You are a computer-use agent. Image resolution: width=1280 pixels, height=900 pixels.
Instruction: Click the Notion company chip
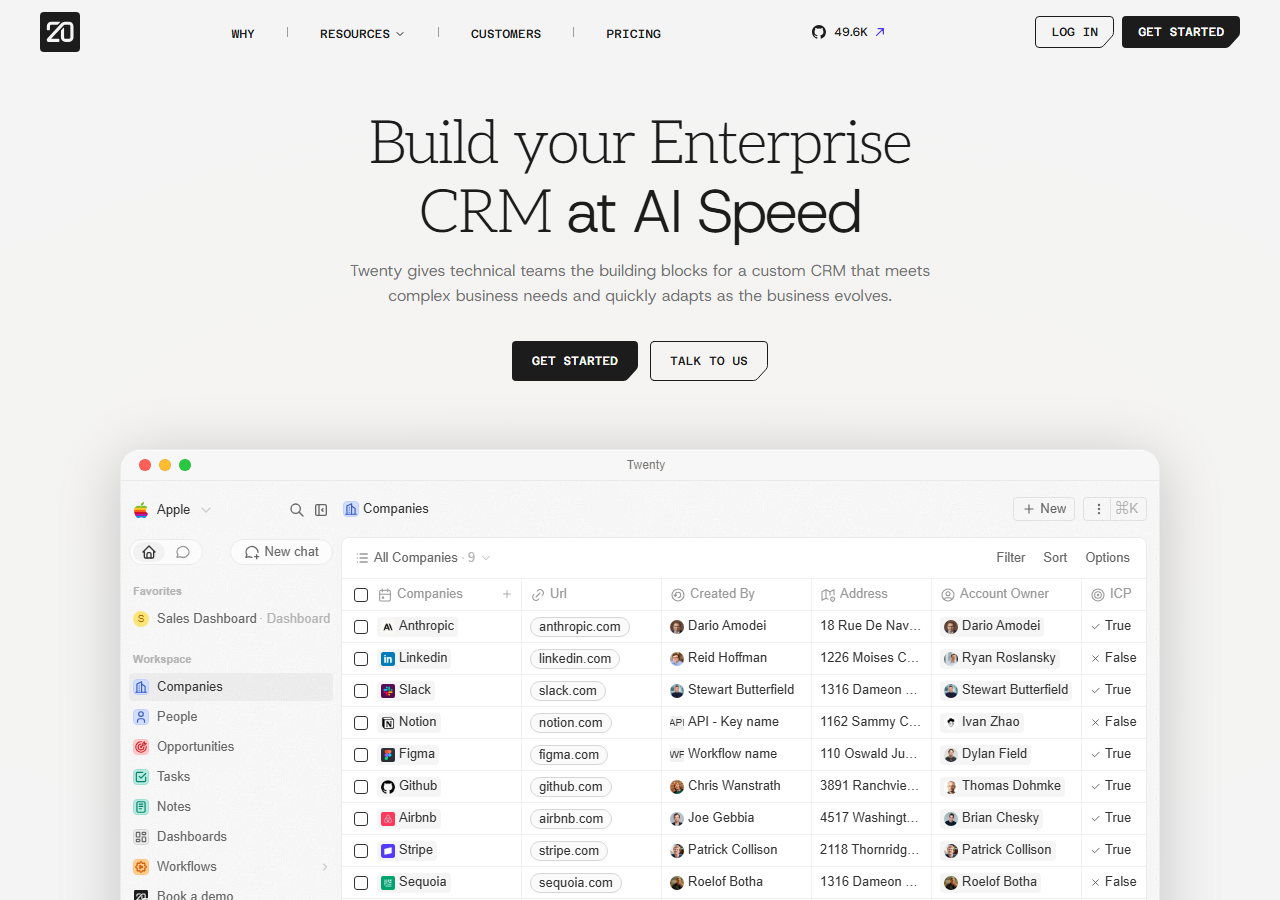pyautogui.click(x=409, y=722)
